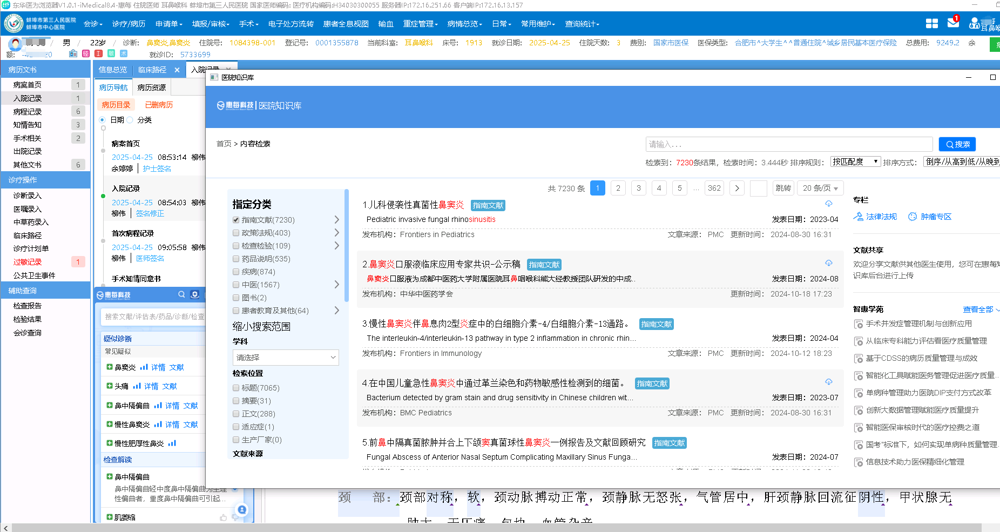Expand 患者教育及其他 category chevron
The width and height of the screenshot is (1000, 532).
(337, 311)
